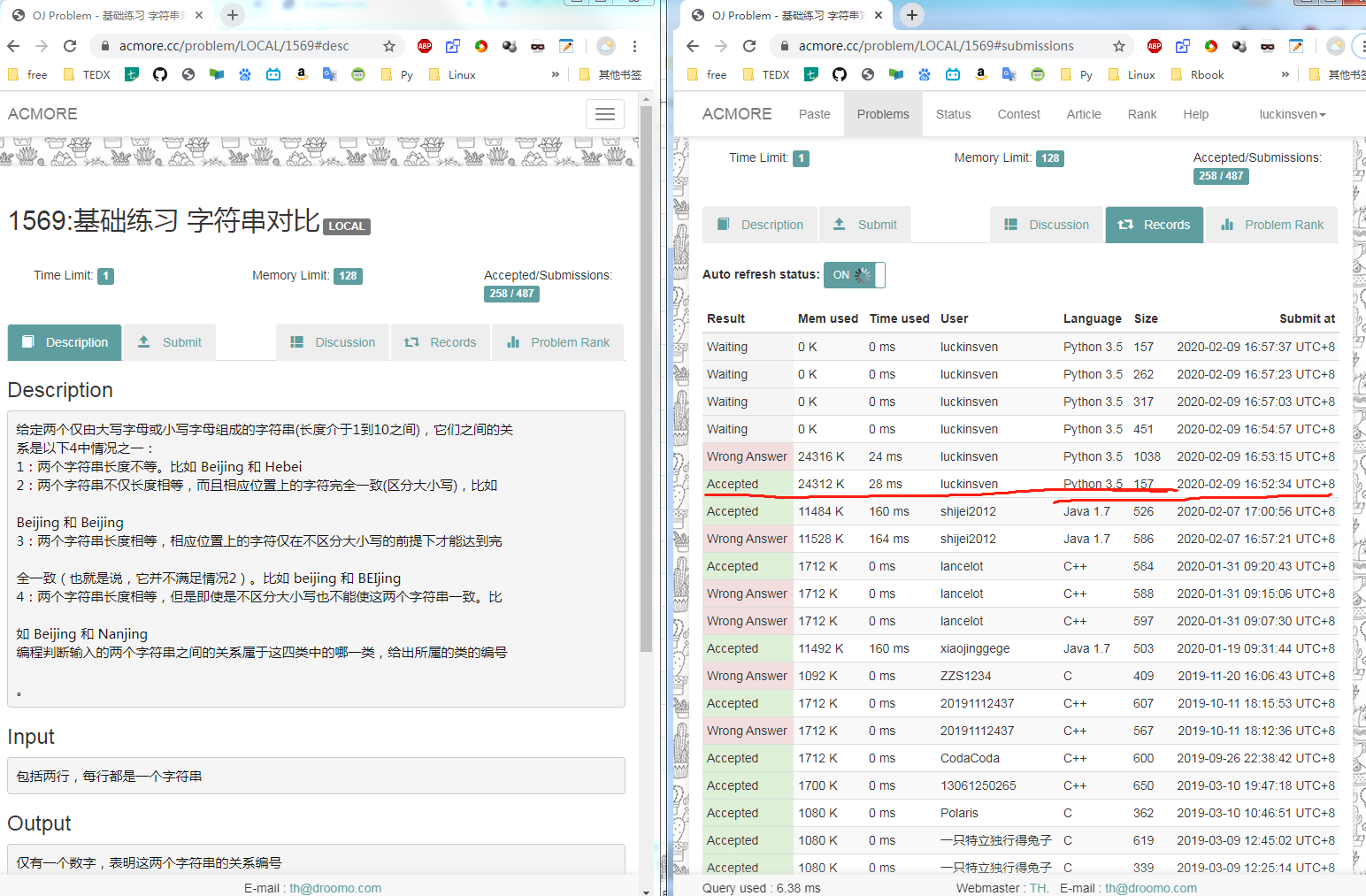
Task: Select Problems in the ACMORE navbar
Action: 883,114
